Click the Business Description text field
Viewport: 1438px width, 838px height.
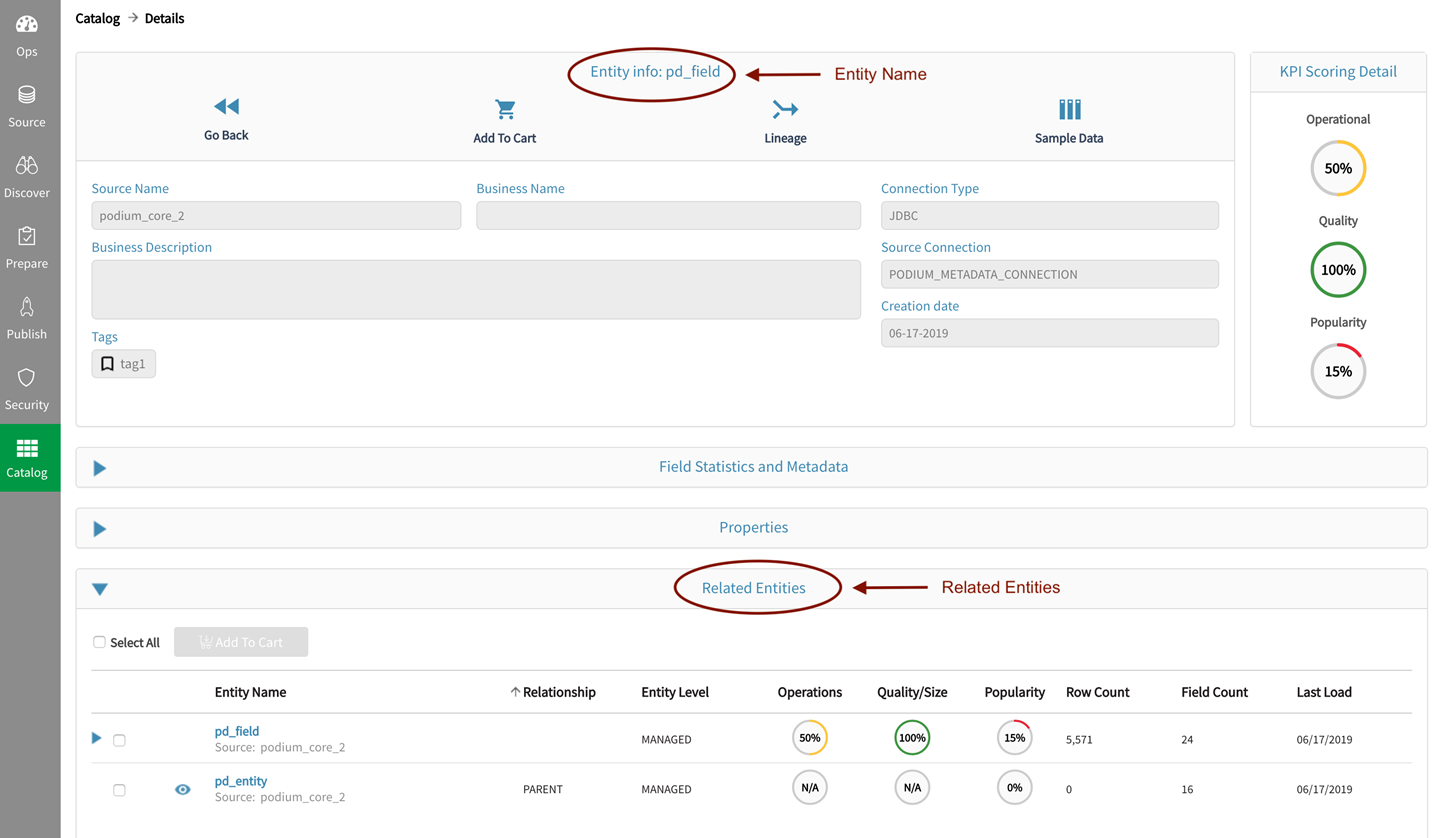pyautogui.click(x=476, y=289)
